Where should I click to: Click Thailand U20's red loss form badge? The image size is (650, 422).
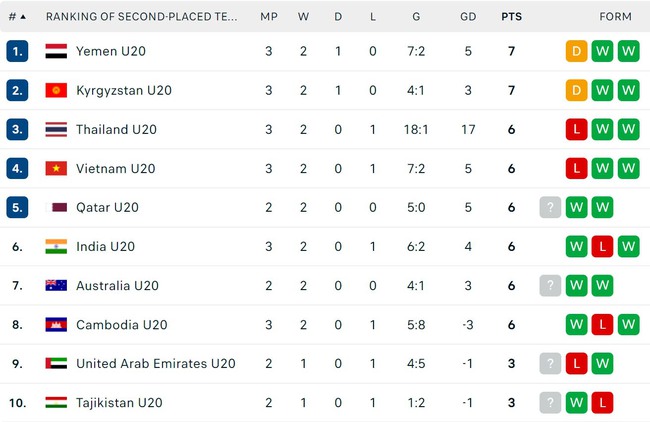coord(577,129)
